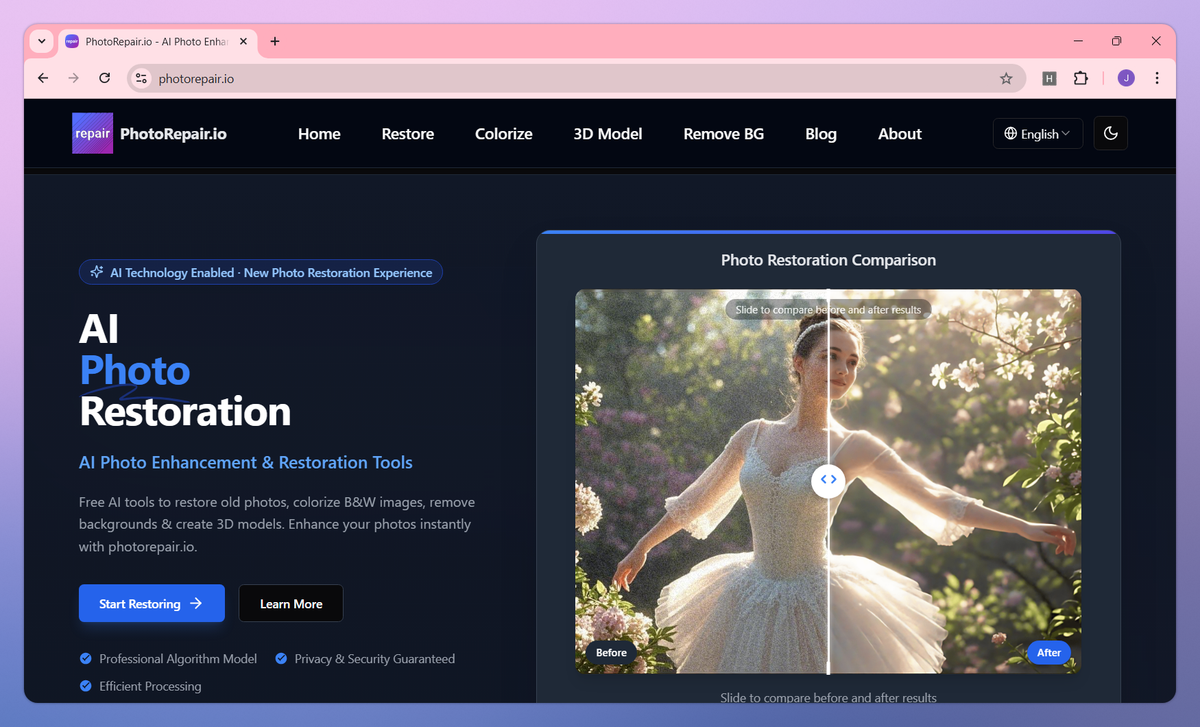This screenshot has height=727, width=1200.
Task: Click the sparkle icon in AI badge
Action: point(97,272)
